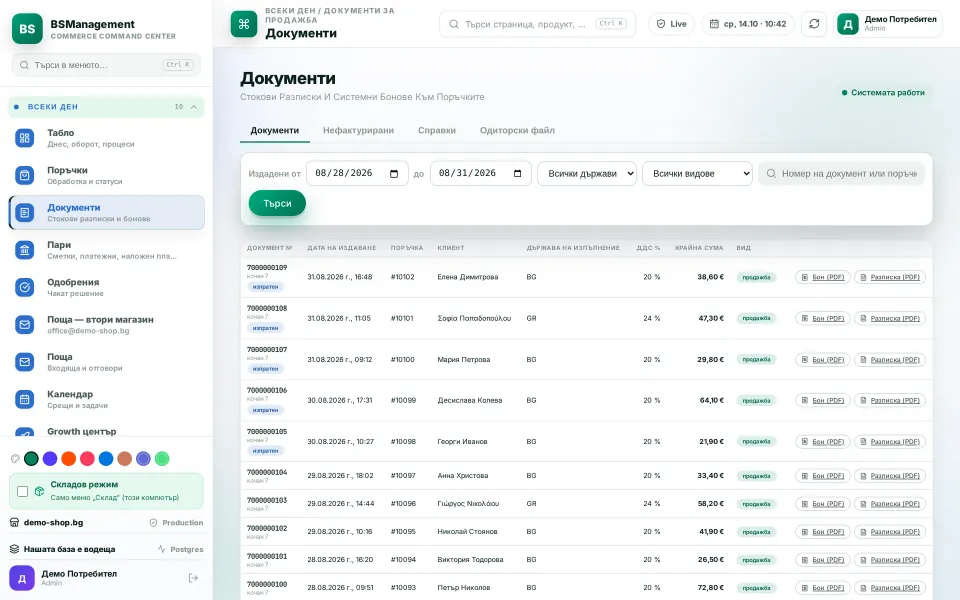Open Одобрения in the sidebar menu
Screen dimensions: 960x600
tap(106, 287)
